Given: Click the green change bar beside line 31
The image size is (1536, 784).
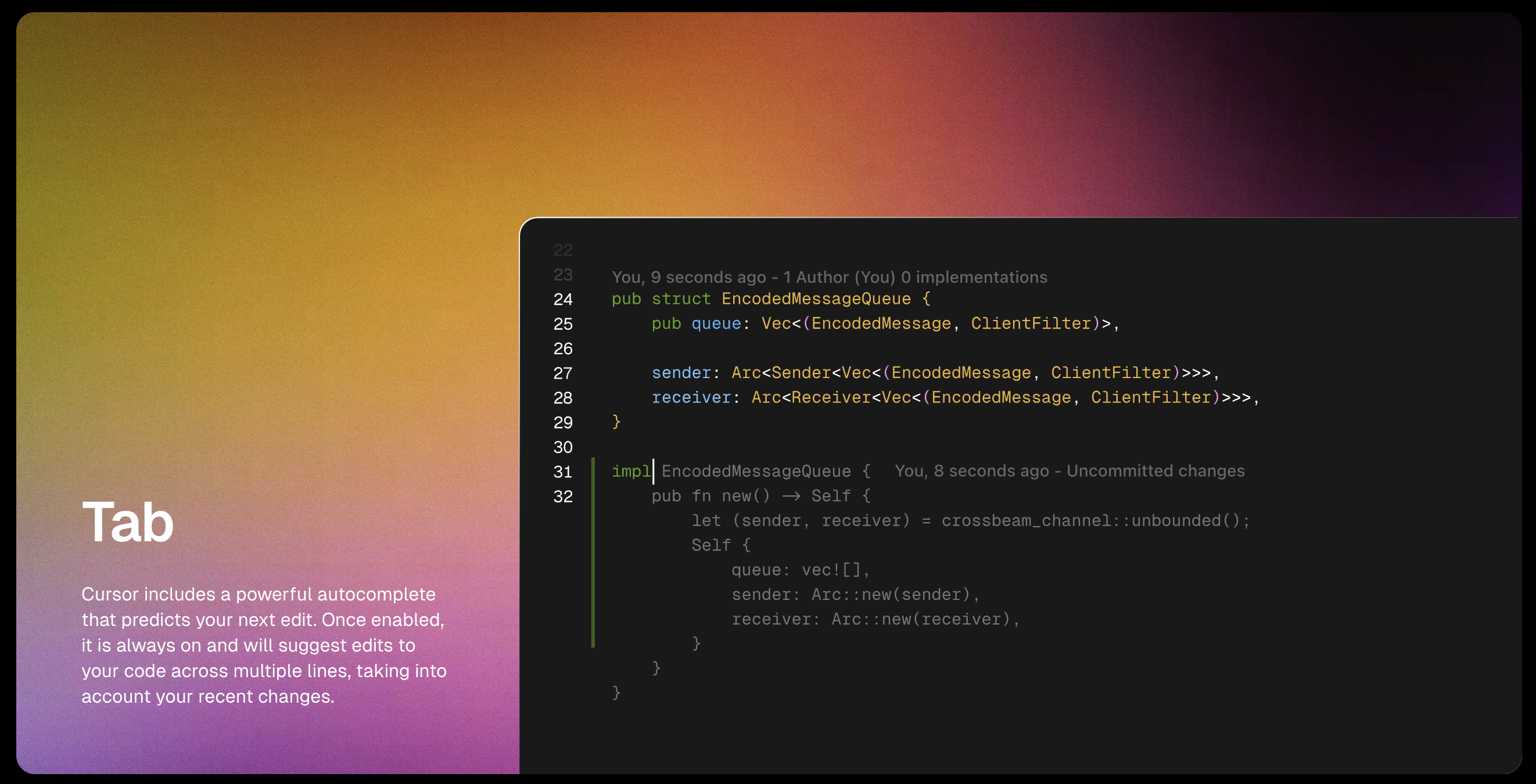Looking at the screenshot, I should click(x=593, y=471).
